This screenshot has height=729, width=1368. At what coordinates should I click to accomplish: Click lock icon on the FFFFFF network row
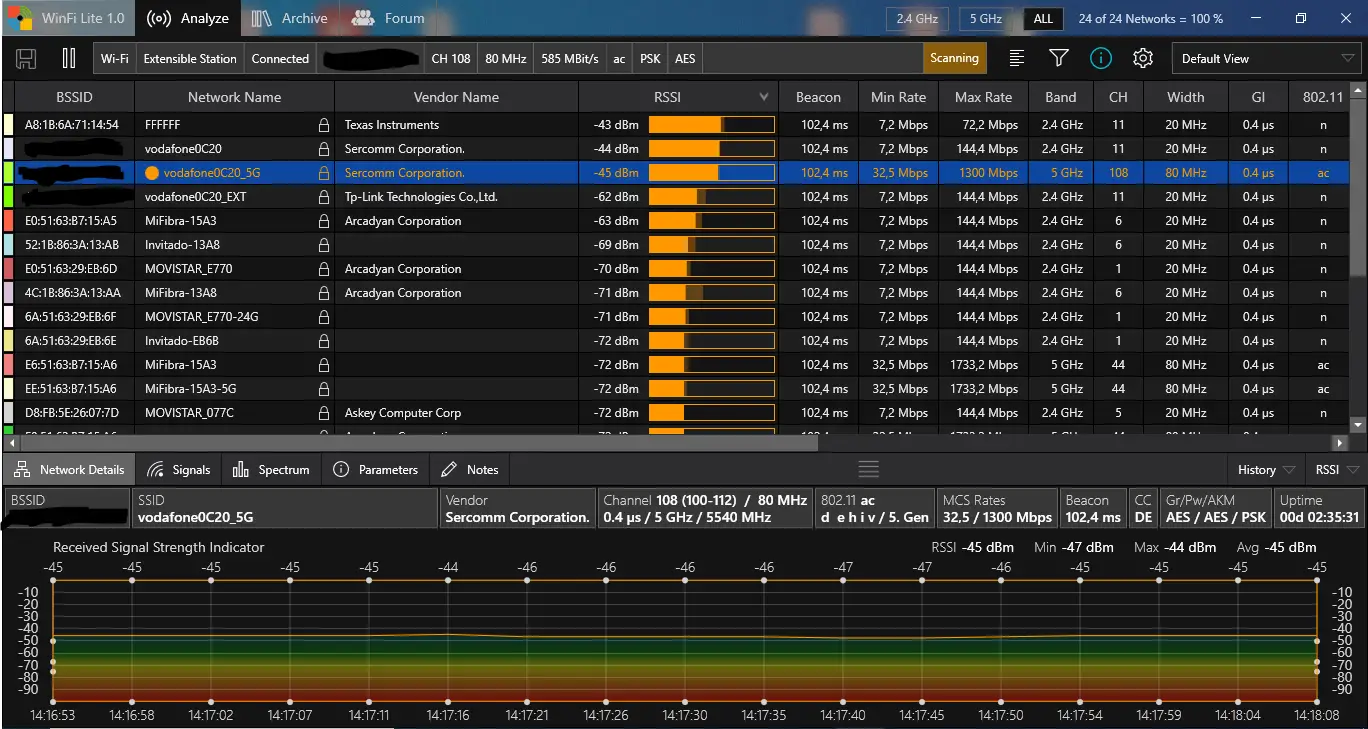click(323, 125)
